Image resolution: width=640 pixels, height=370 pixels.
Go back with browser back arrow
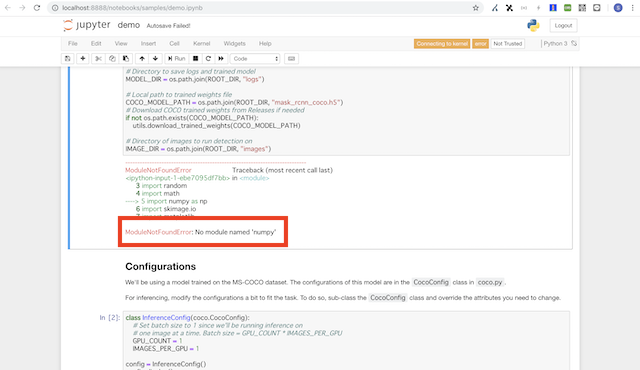8,8
